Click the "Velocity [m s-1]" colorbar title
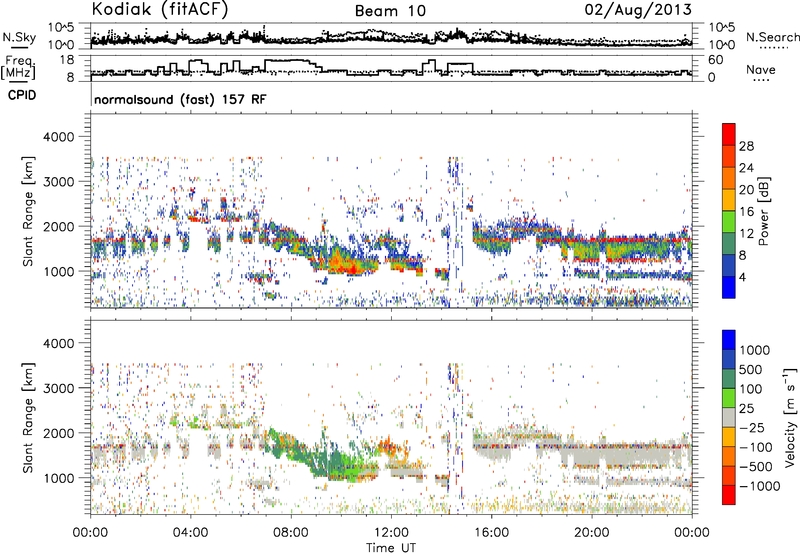The image size is (800, 554). click(x=790, y=417)
